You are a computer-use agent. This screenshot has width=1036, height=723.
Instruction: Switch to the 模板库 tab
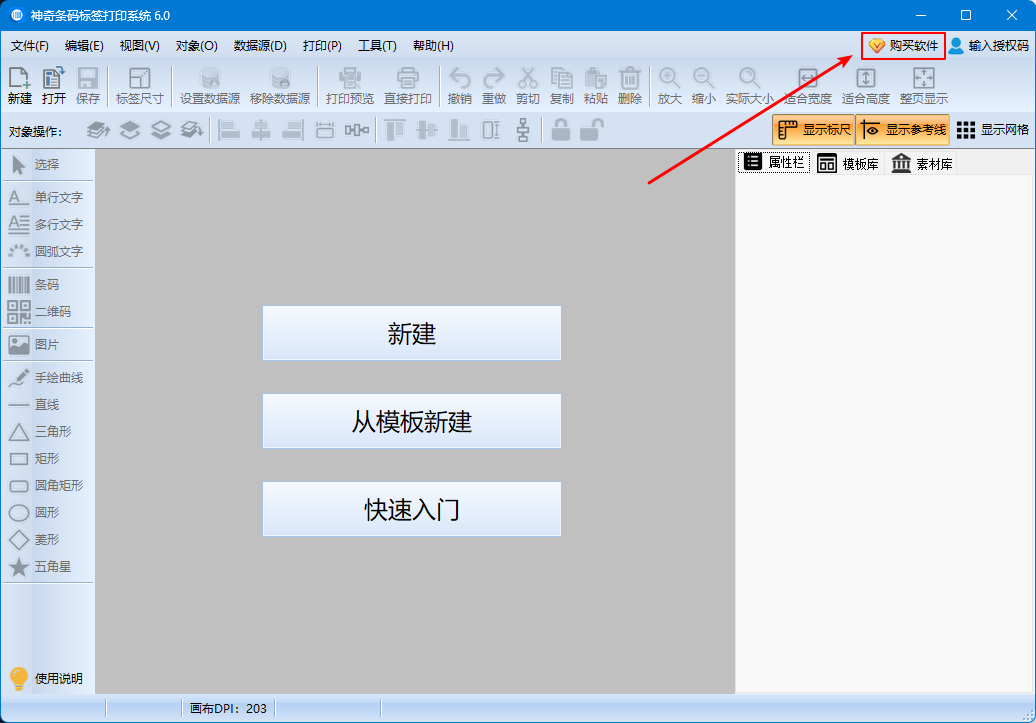coord(848,163)
